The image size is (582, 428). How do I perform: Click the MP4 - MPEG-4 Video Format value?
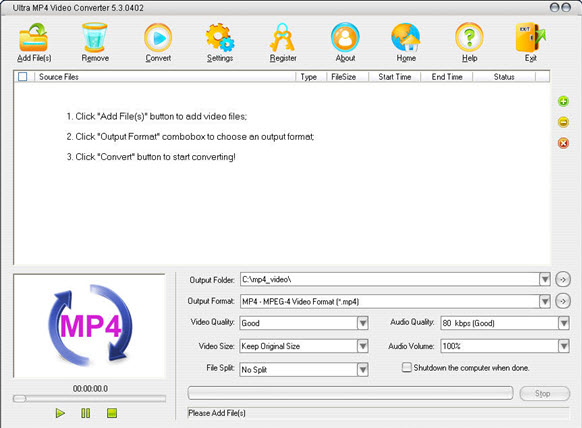pos(300,301)
